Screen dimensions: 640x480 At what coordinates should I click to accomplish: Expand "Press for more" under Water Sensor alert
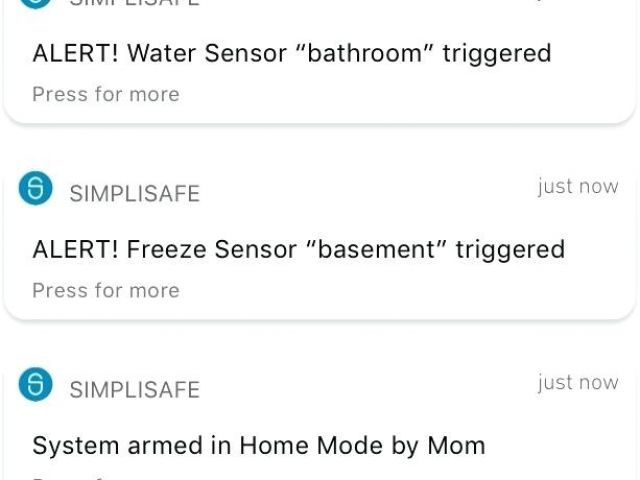[x=106, y=94]
